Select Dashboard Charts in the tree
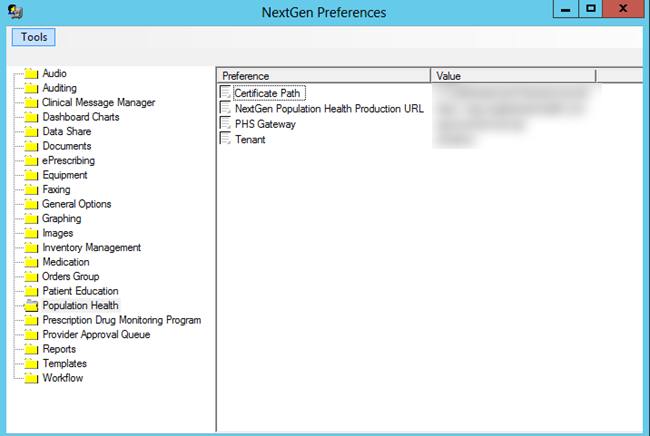650x436 pixels. pyautogui.click(x=81, y=117)
